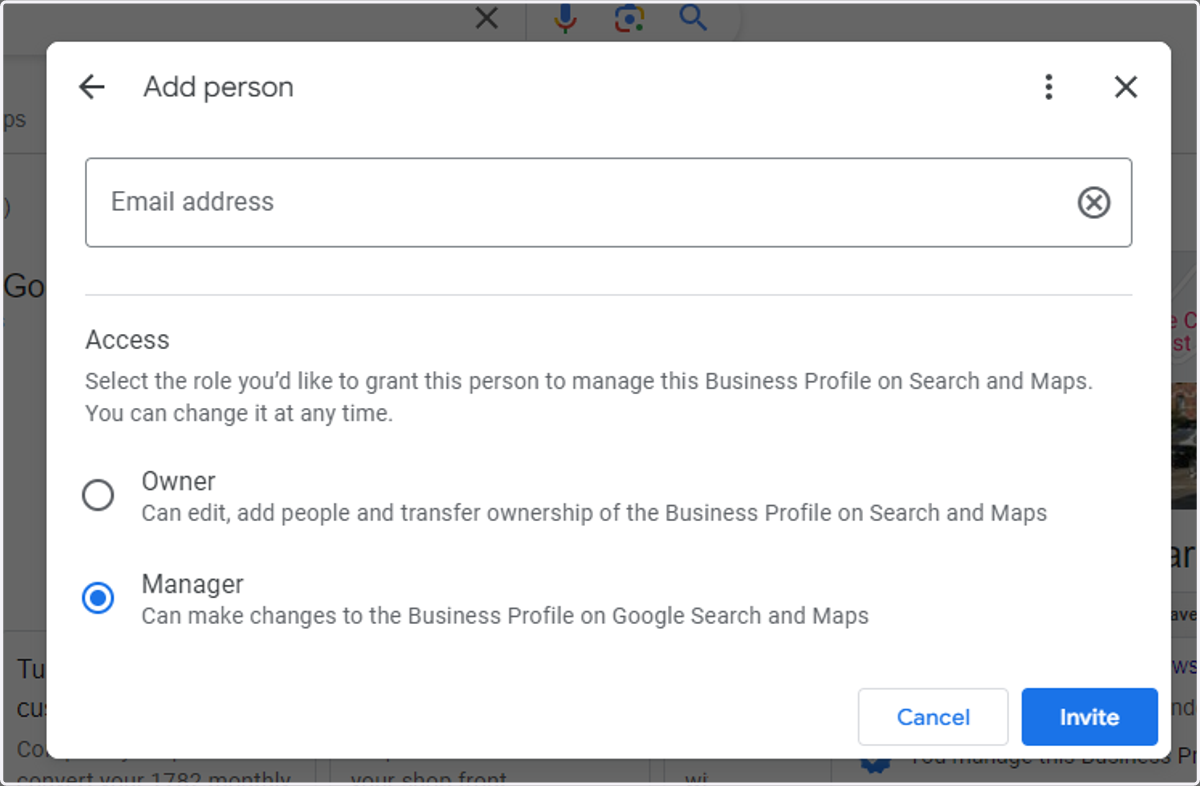Search by image with Google Lens icon
Viewport: 1200px width, 786px height.
(x=629, y=18)
